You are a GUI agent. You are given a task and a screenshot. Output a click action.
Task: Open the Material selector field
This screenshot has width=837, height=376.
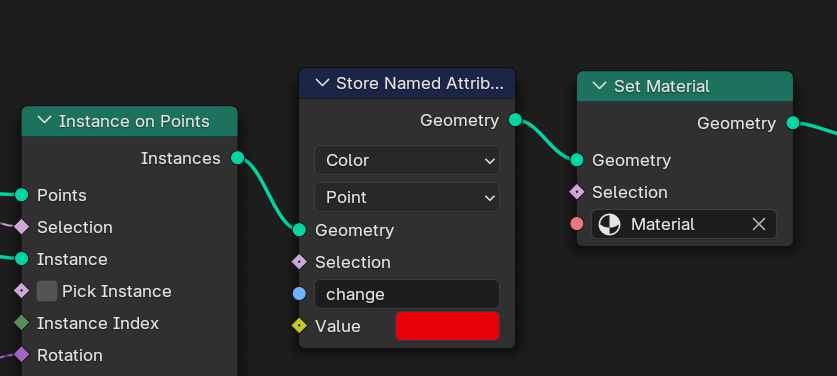[x=684, y=224]
